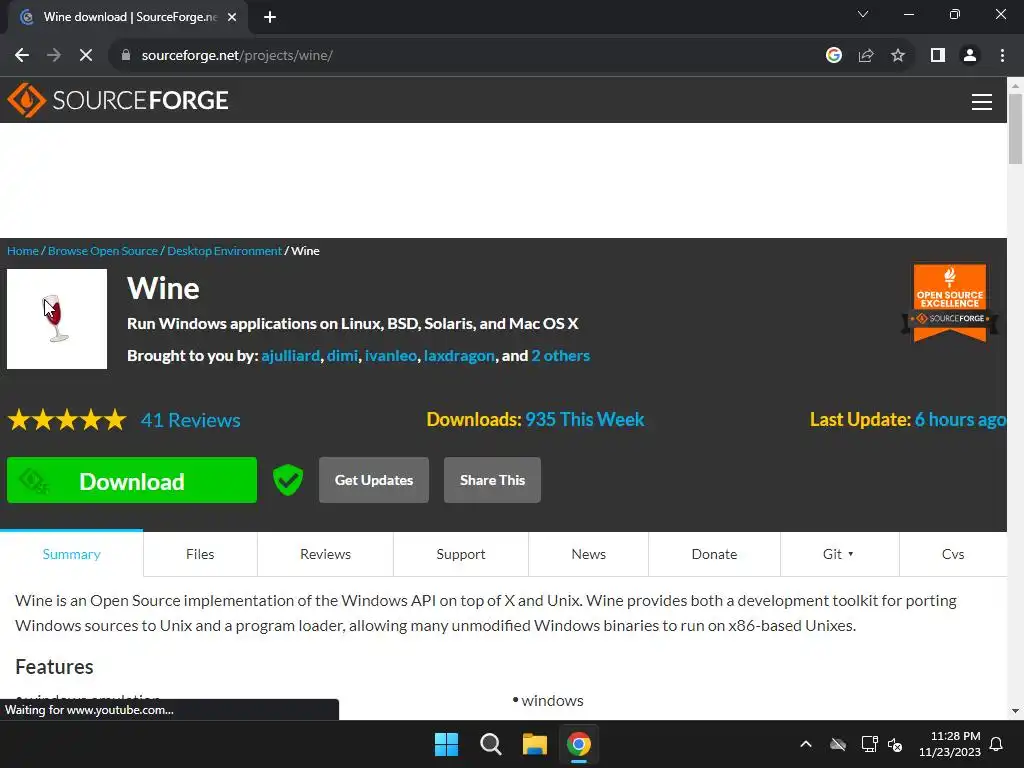Click the share page icon
The width and height of the screenshot is (1024, 768).
point(866,56)
